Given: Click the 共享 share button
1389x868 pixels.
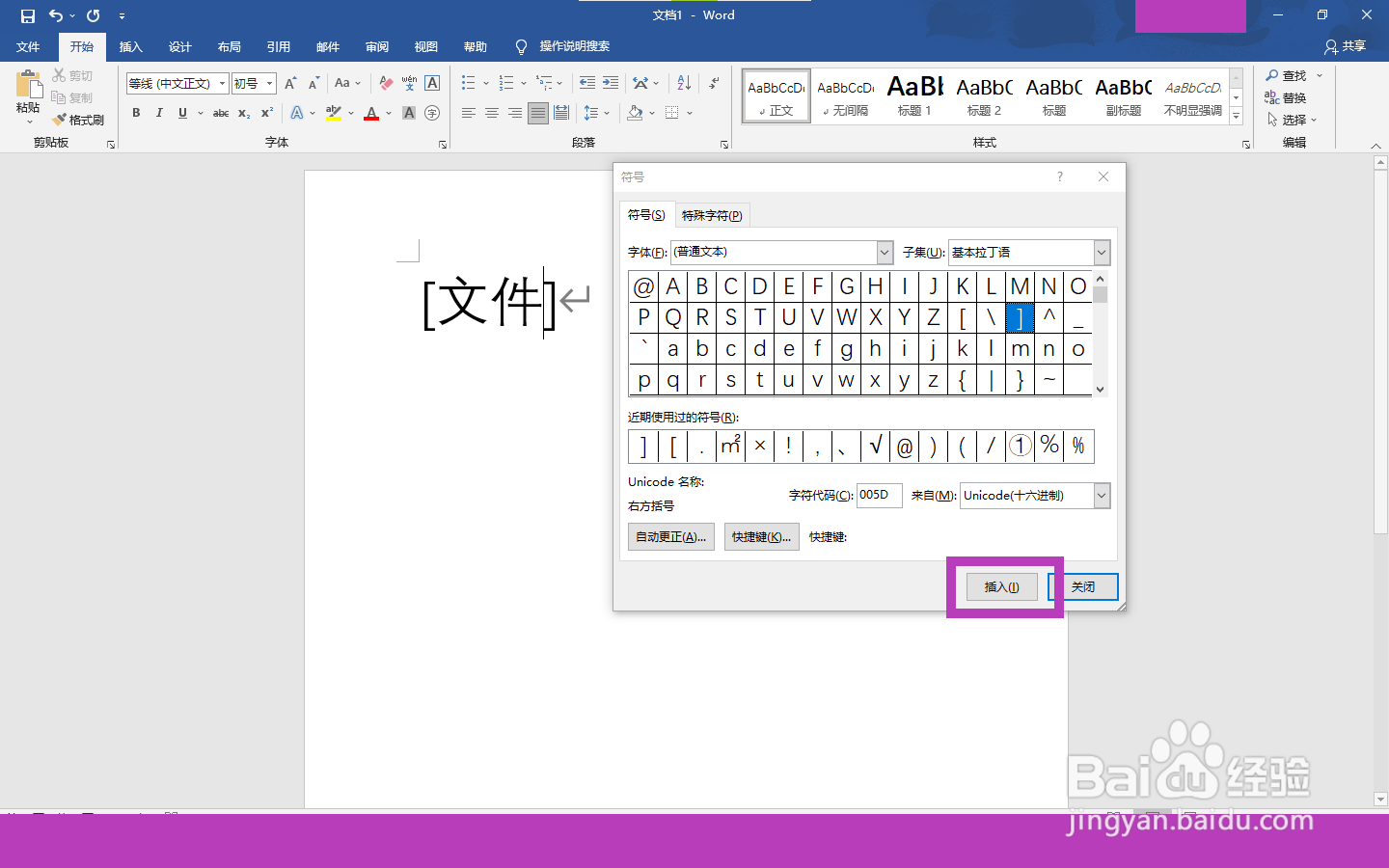Looking at the screenshot, I should pyautogui.click(x=1346, y=46).
